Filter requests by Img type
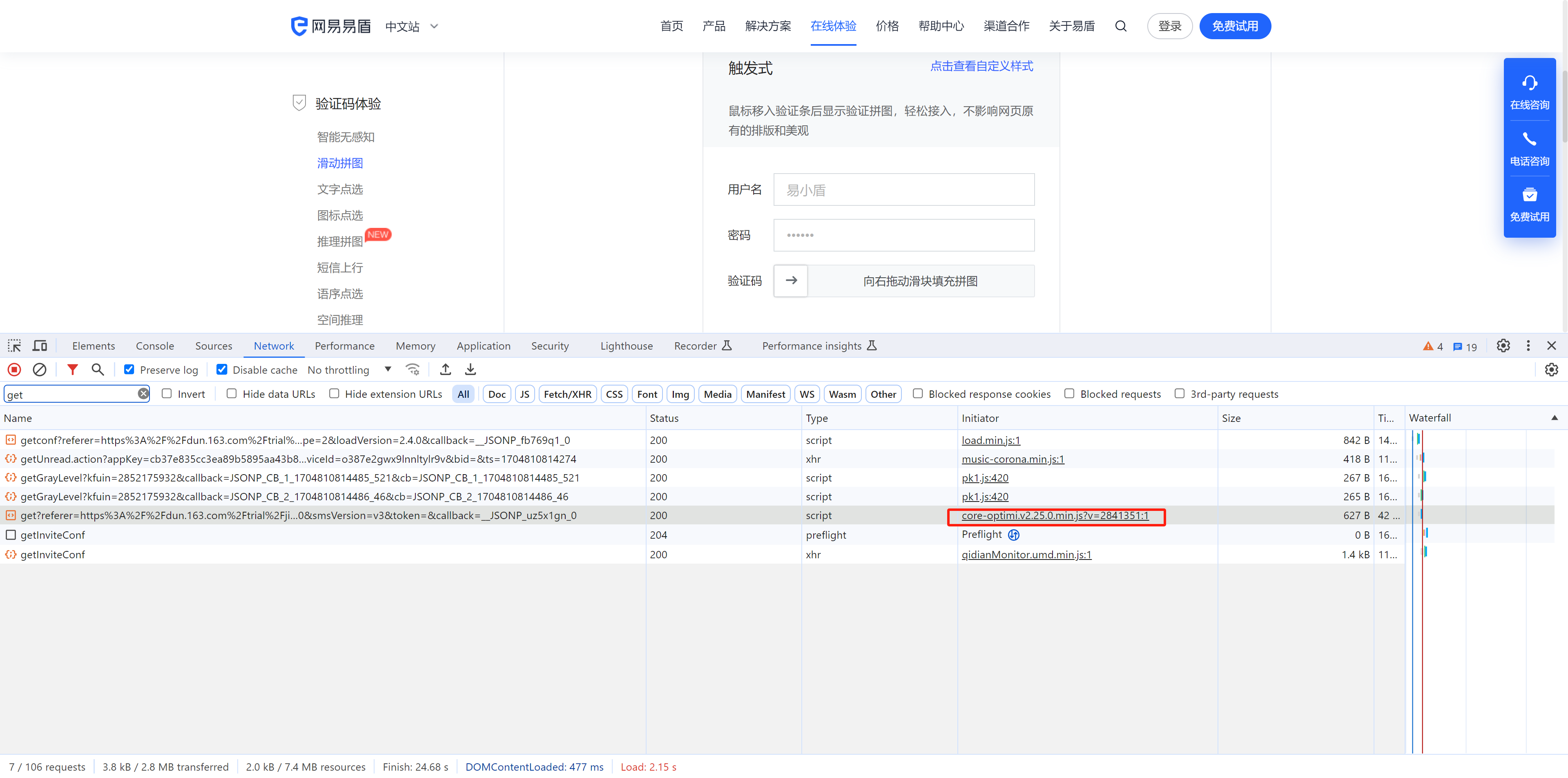Viewport: 1568px width, 778px height. point(680,394)
